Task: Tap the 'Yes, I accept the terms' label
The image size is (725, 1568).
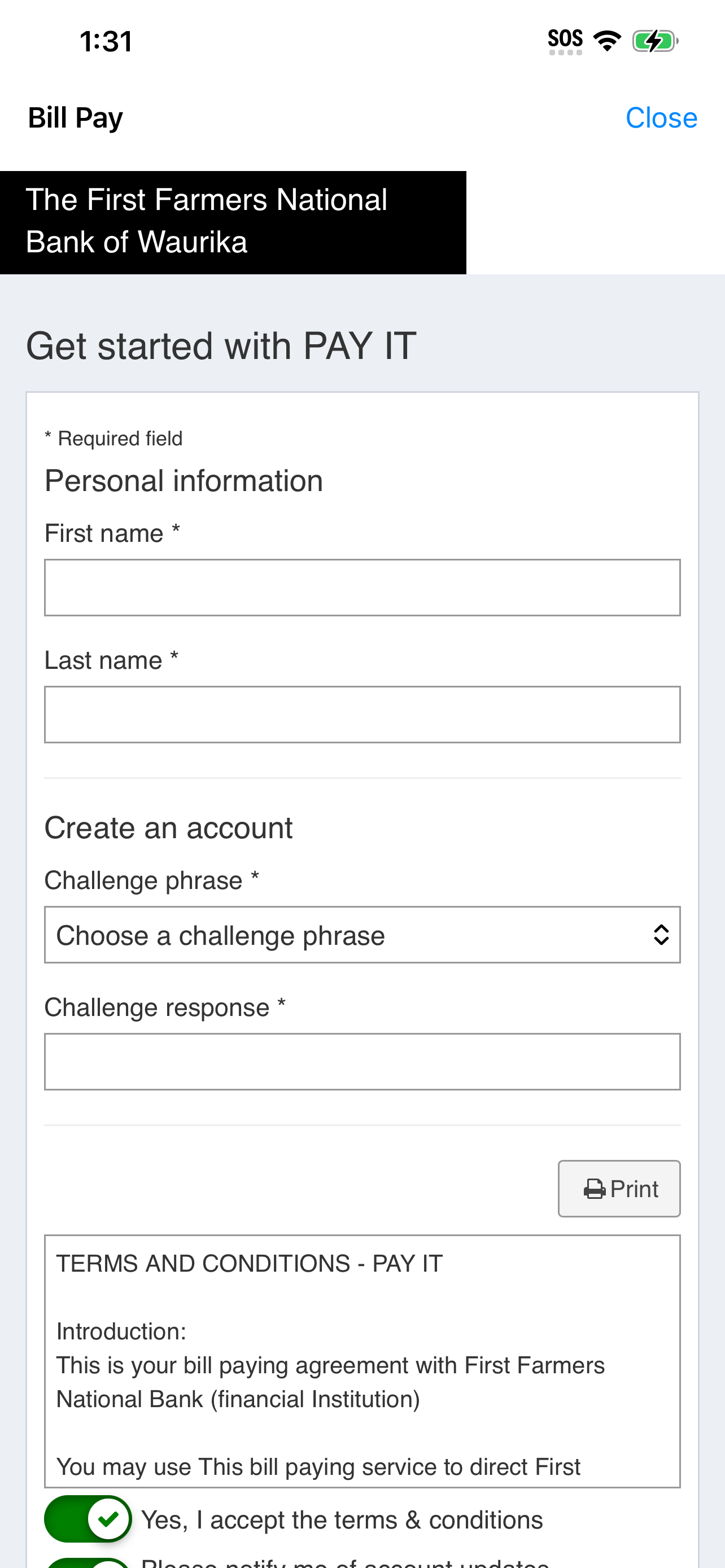Action: (x=342, y=1520)
